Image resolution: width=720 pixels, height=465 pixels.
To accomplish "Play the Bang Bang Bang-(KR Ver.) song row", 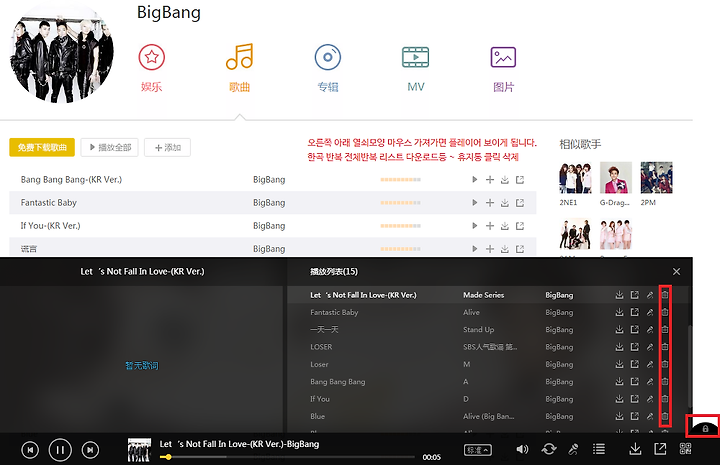I will [475, 179].
